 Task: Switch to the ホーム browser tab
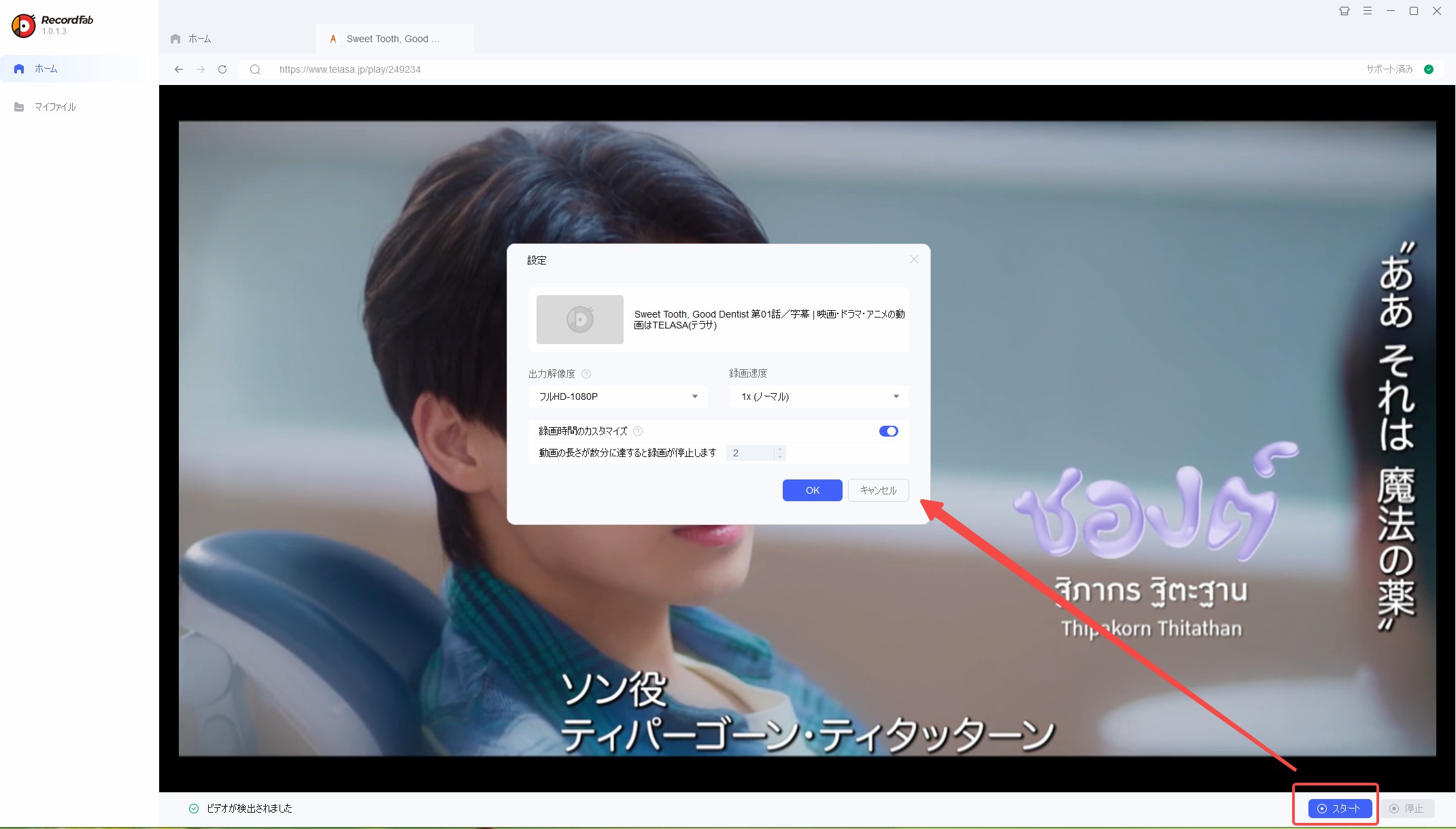click(x=237, y=39)
